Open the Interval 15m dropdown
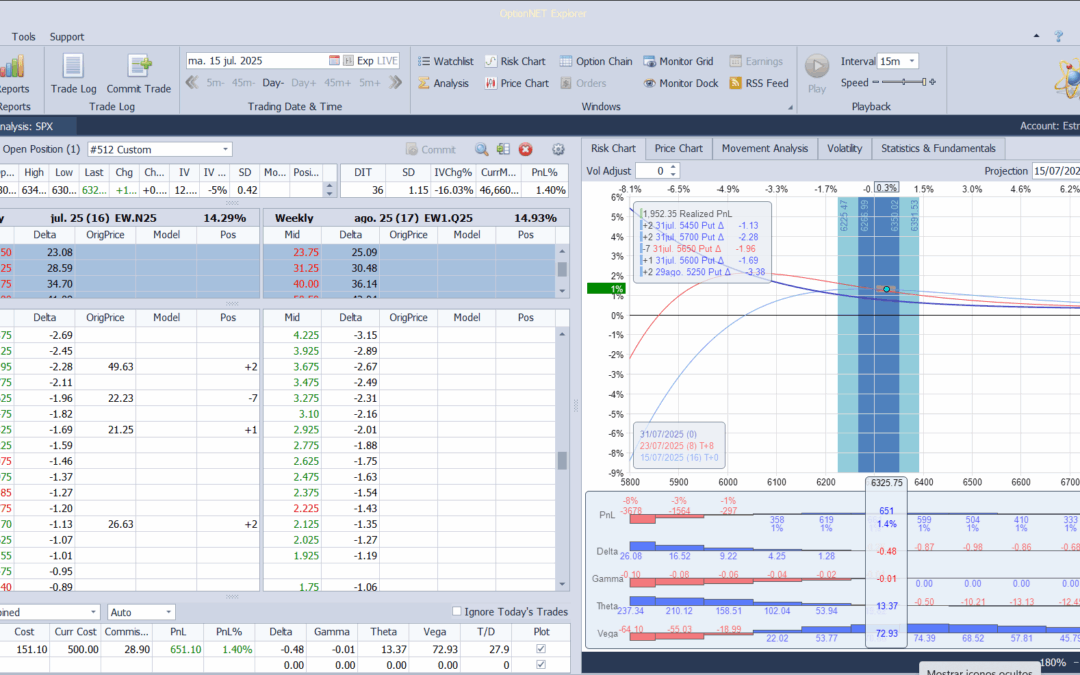This screenshot has width=1080, height=675. click(912, 61)
